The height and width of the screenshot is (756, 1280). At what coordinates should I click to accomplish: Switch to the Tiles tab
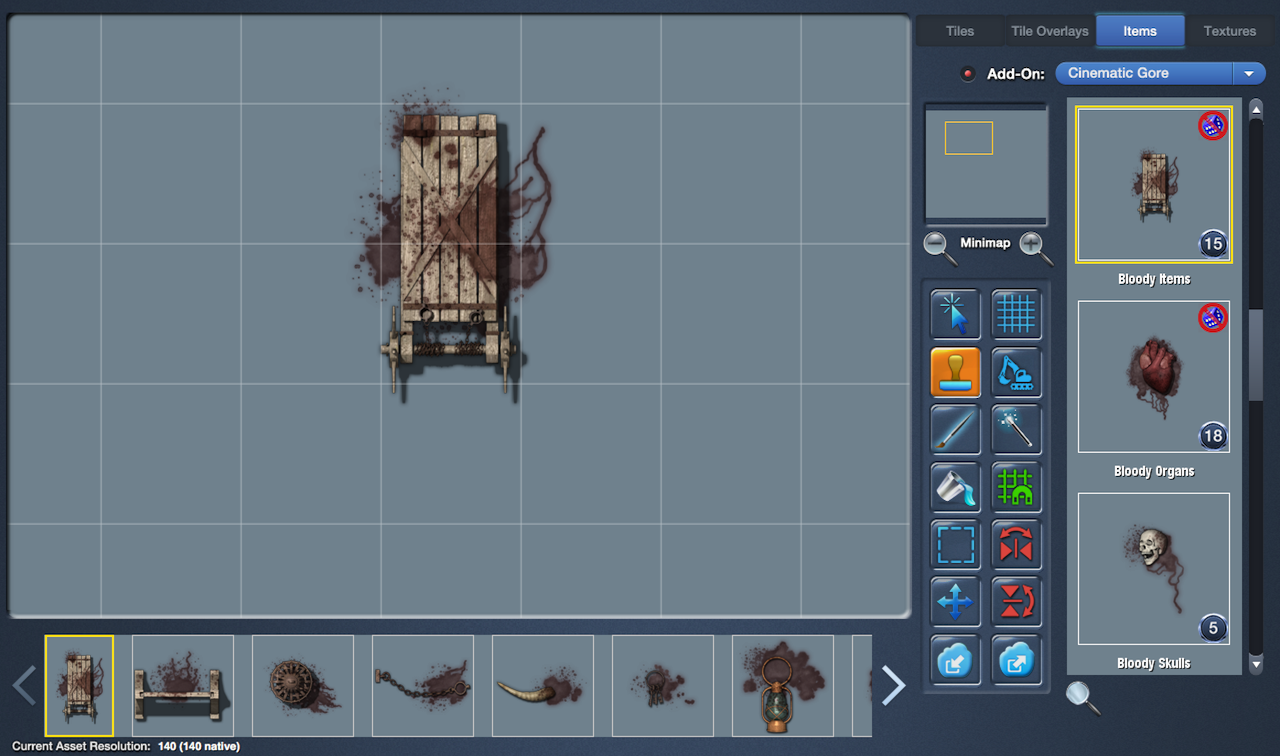pyautogui.click(x=960, y=31)
